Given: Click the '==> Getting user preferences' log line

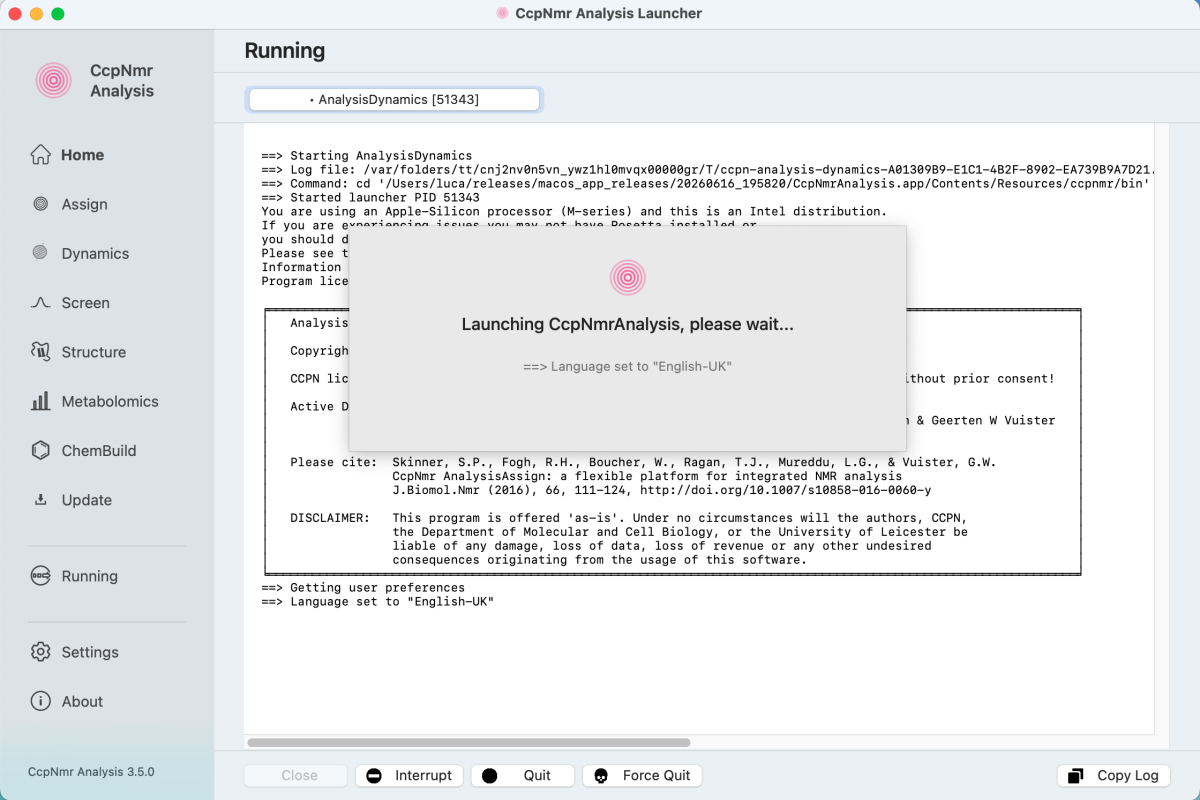Looking at the screenshot, I should point(363,588).
